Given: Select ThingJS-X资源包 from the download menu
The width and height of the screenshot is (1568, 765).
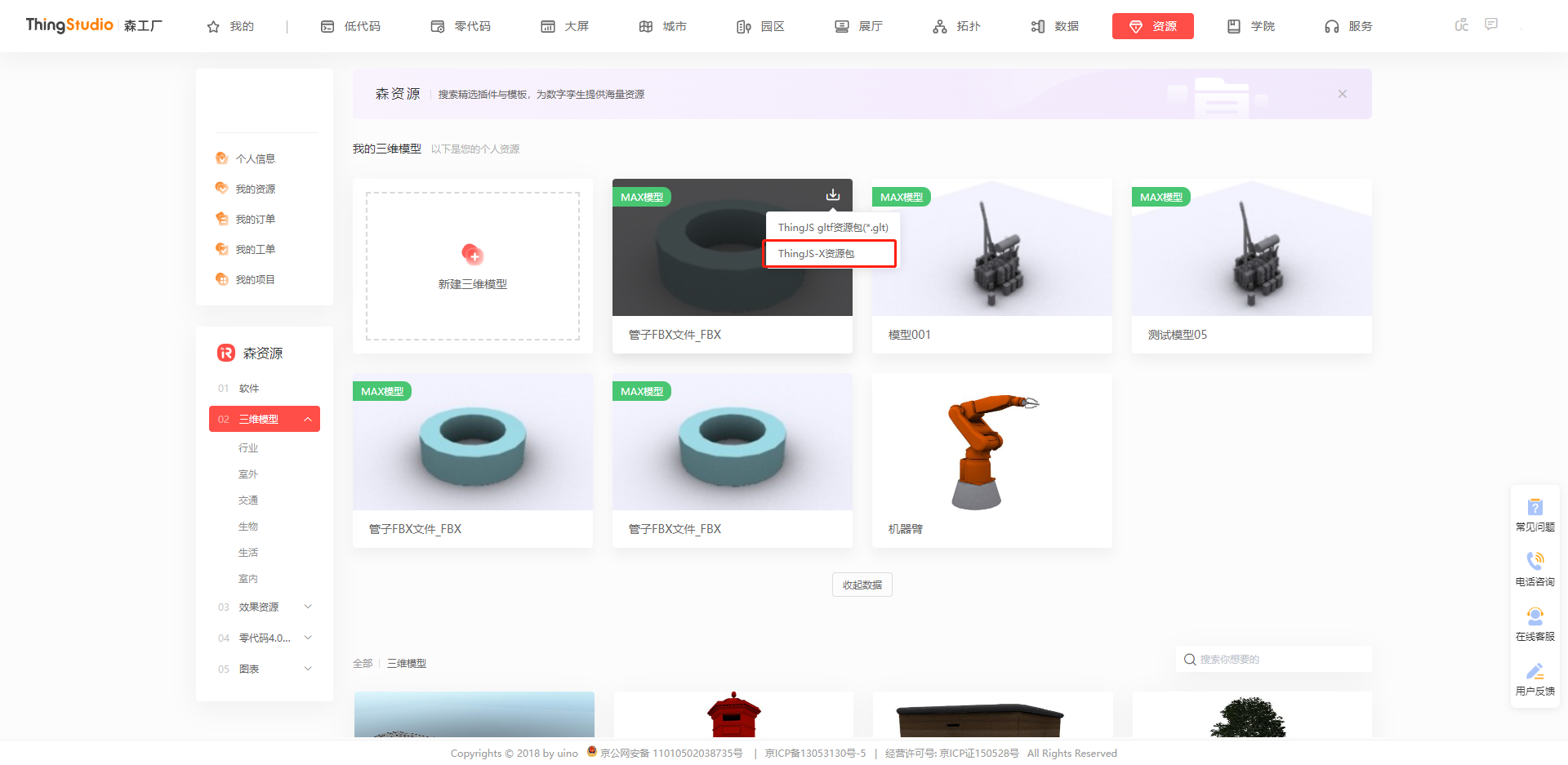Looking at the screenshot, I should (829, 253).
